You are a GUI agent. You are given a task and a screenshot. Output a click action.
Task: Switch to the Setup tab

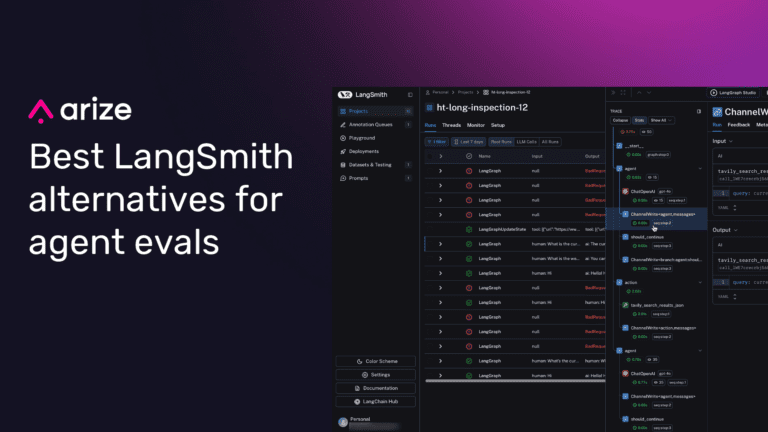pyautogui.click(x=498, y=125)
